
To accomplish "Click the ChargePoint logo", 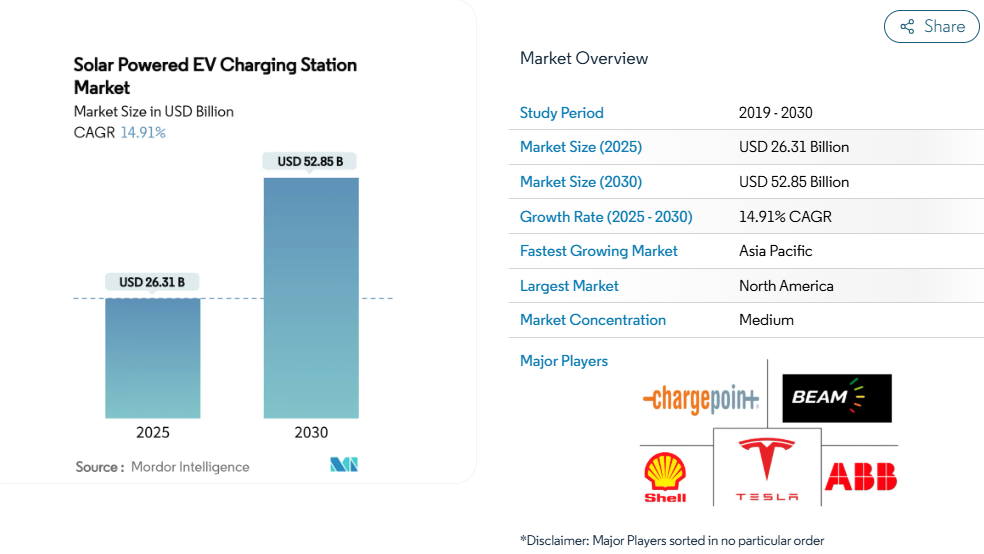I will 700,400.
